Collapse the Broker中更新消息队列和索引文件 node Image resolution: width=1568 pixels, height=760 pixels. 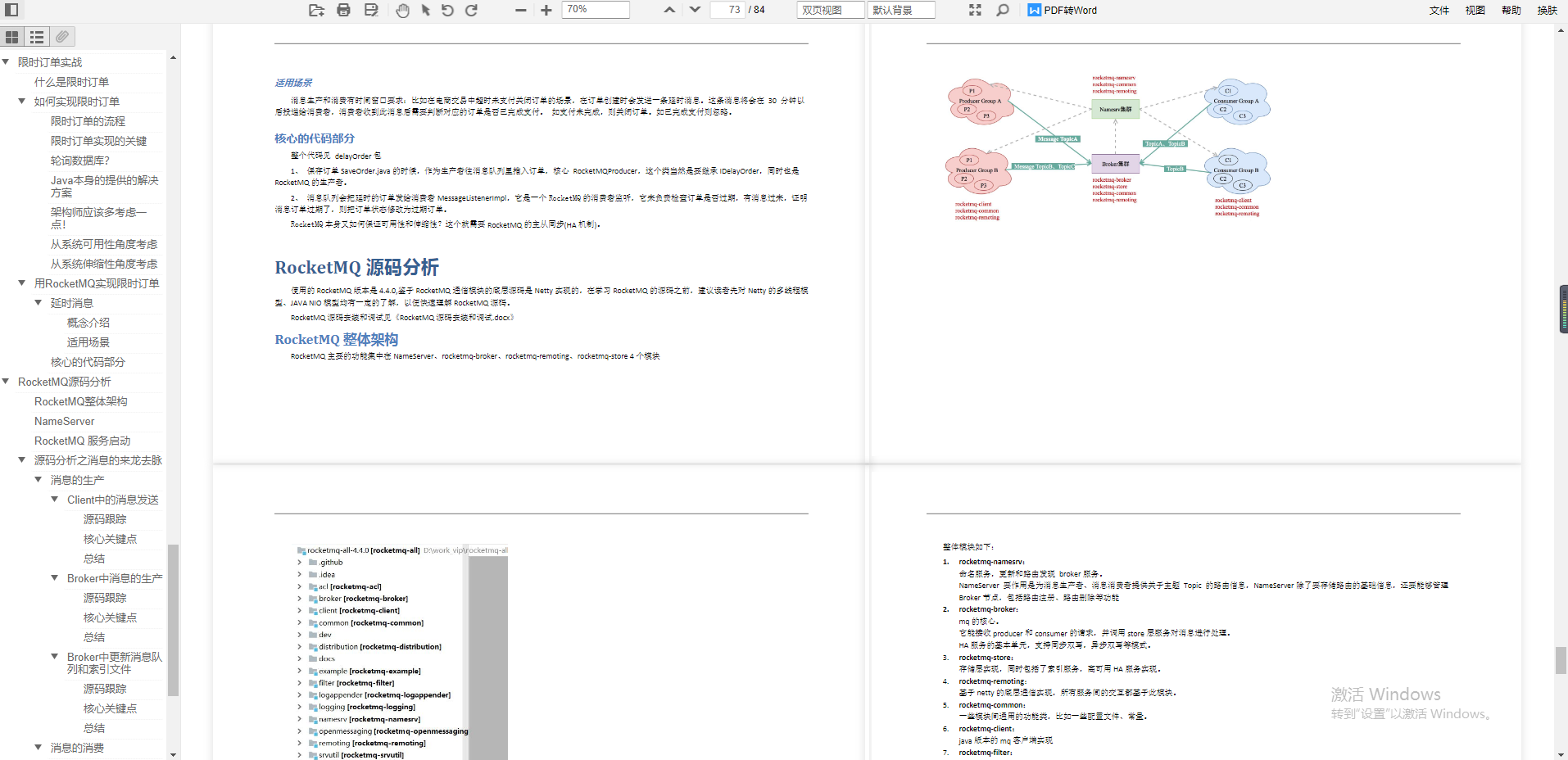[x=55, y=657]
